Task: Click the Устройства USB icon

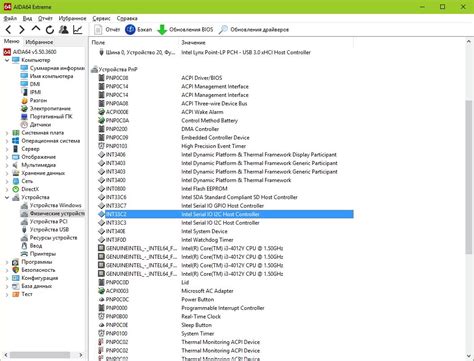Action: pyautogui.click(x=24, y=230)
